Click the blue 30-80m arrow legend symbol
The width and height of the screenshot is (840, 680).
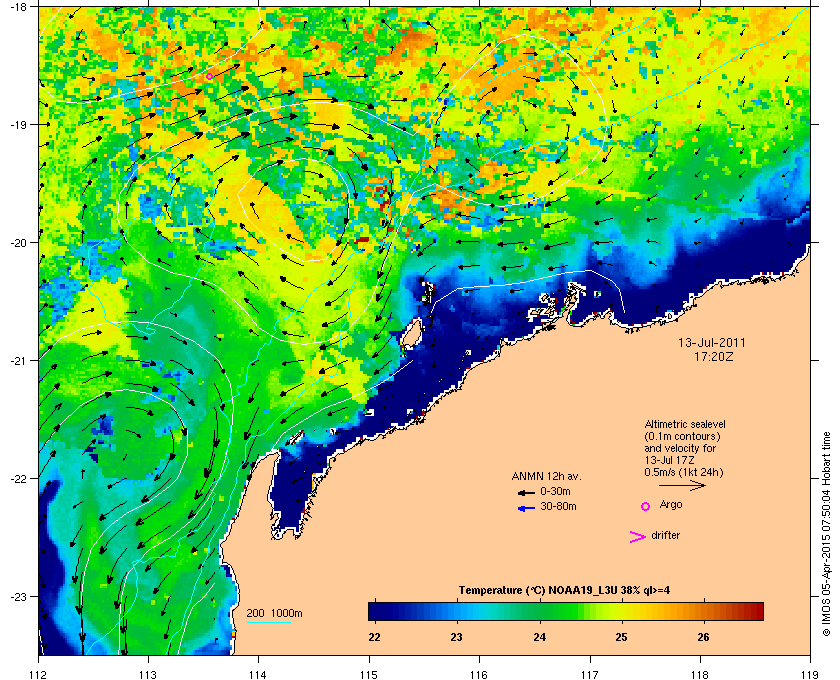[x=526, y=508]
